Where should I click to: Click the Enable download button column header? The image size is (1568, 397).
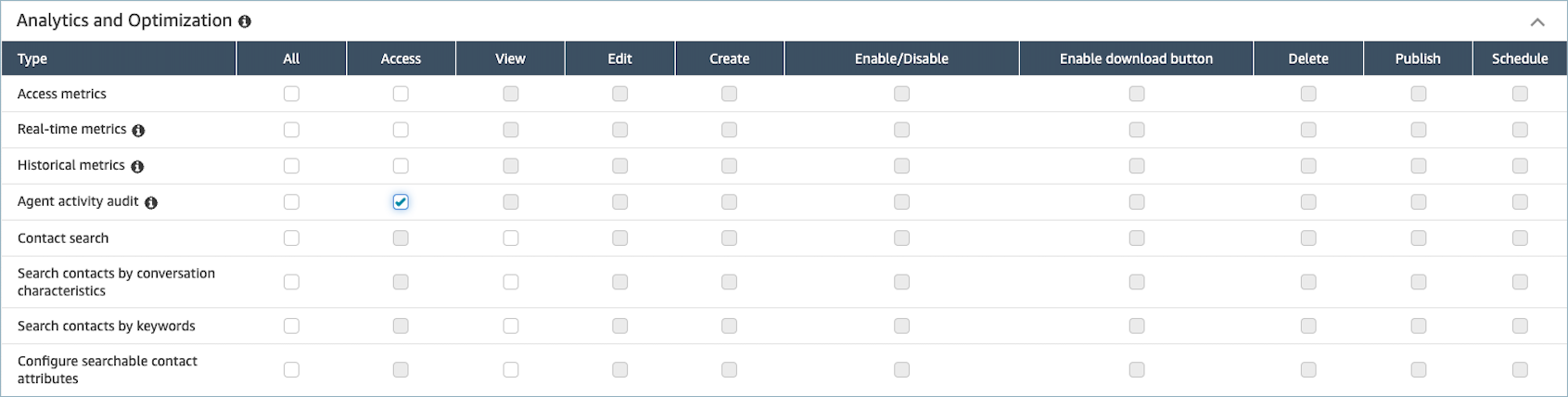coord(1136,58)
